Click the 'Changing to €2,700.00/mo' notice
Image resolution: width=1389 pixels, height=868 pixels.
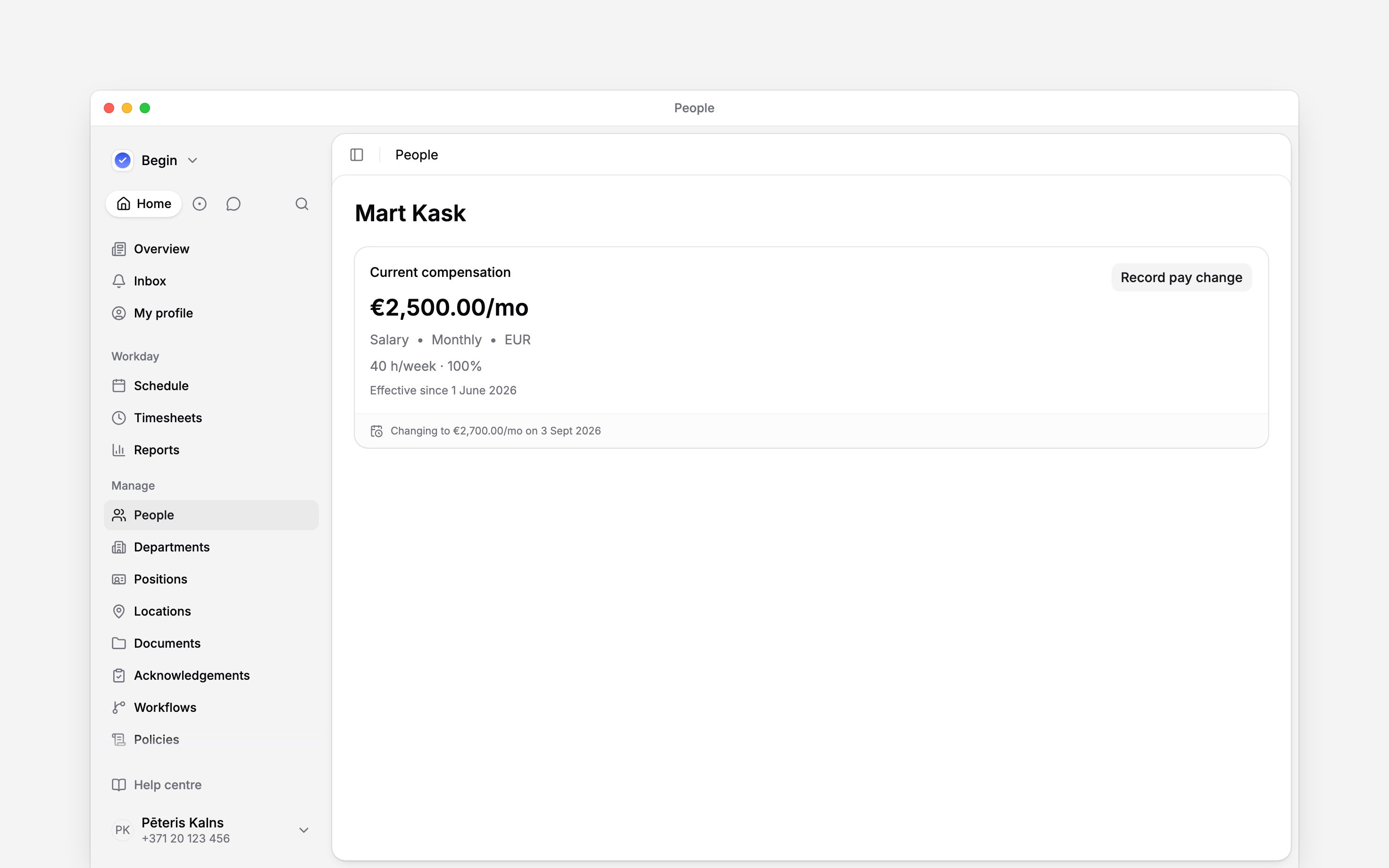tap(495, 431)
